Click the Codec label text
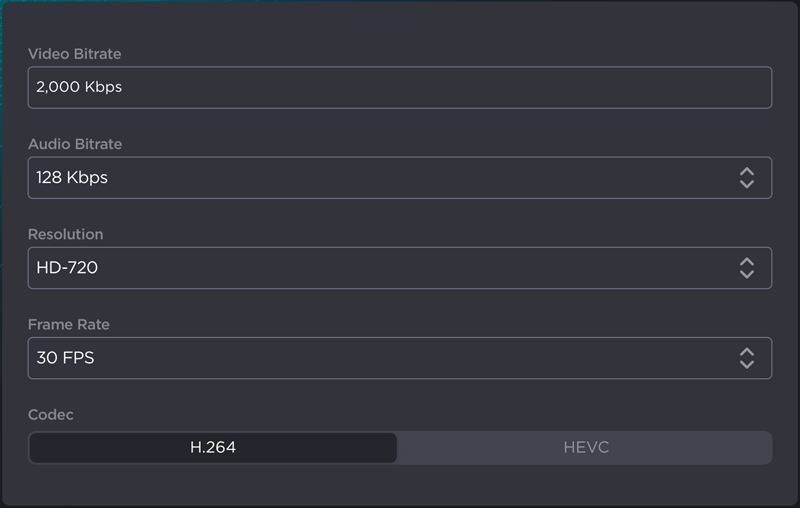The image size is (800, 508). [x=51, y=414]
